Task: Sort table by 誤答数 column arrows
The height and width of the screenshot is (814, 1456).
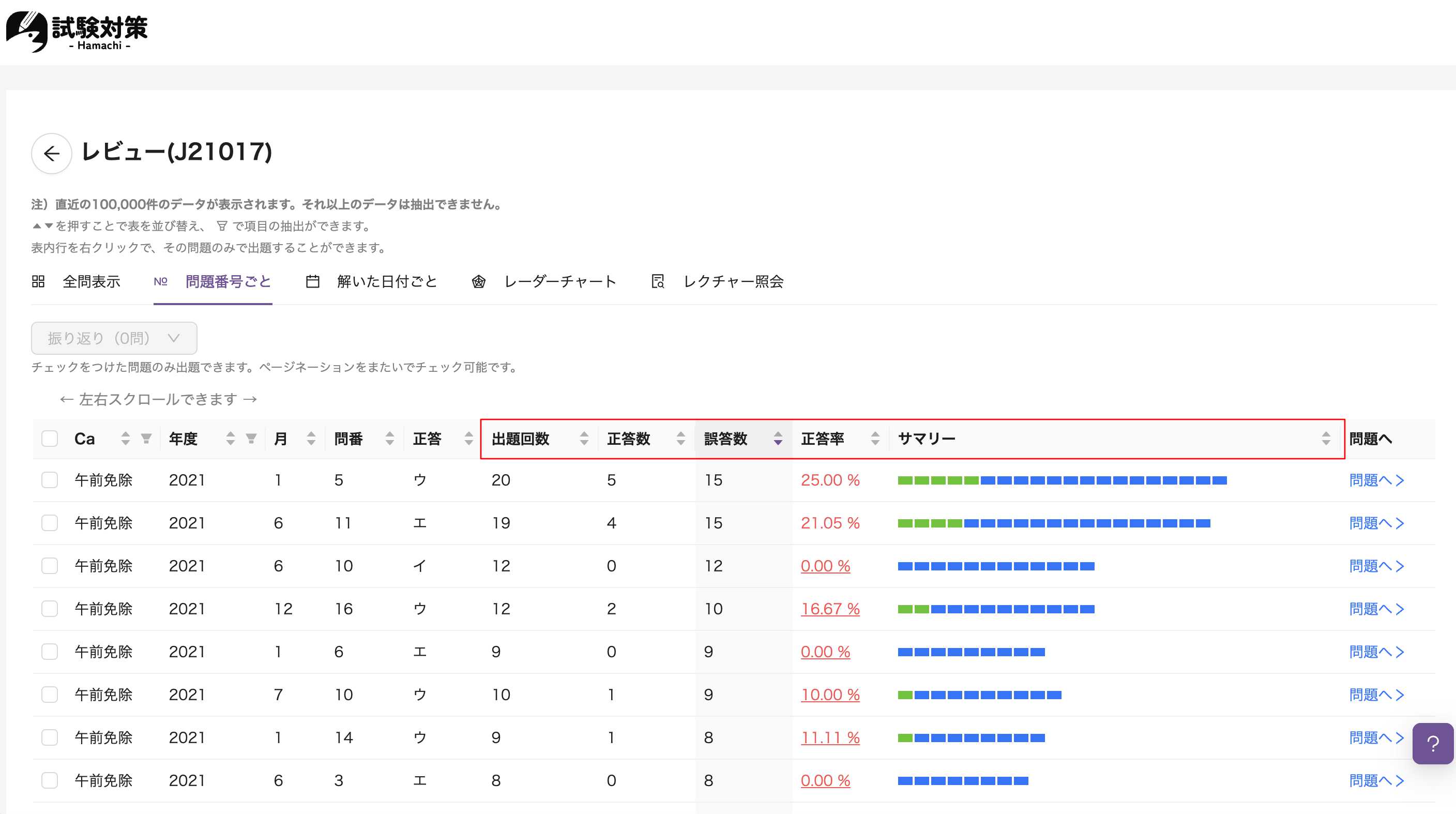Action: coord(778,438)
